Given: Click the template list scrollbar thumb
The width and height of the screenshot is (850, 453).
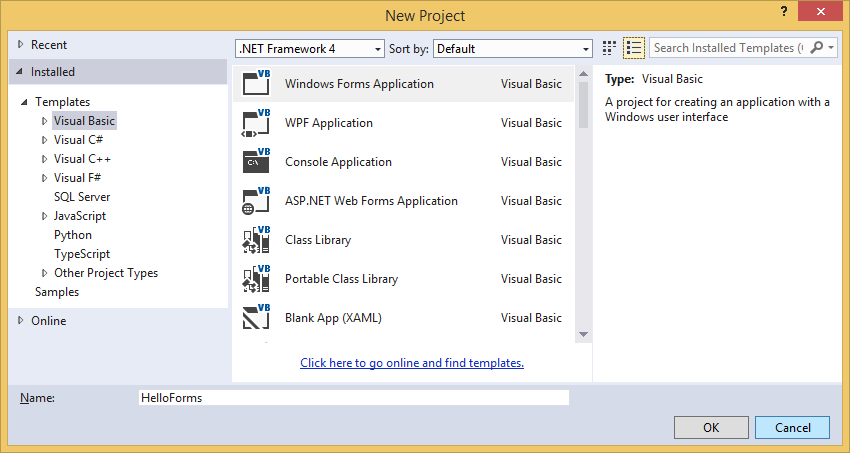Looking at the screenshot, I should coord(583,105).
